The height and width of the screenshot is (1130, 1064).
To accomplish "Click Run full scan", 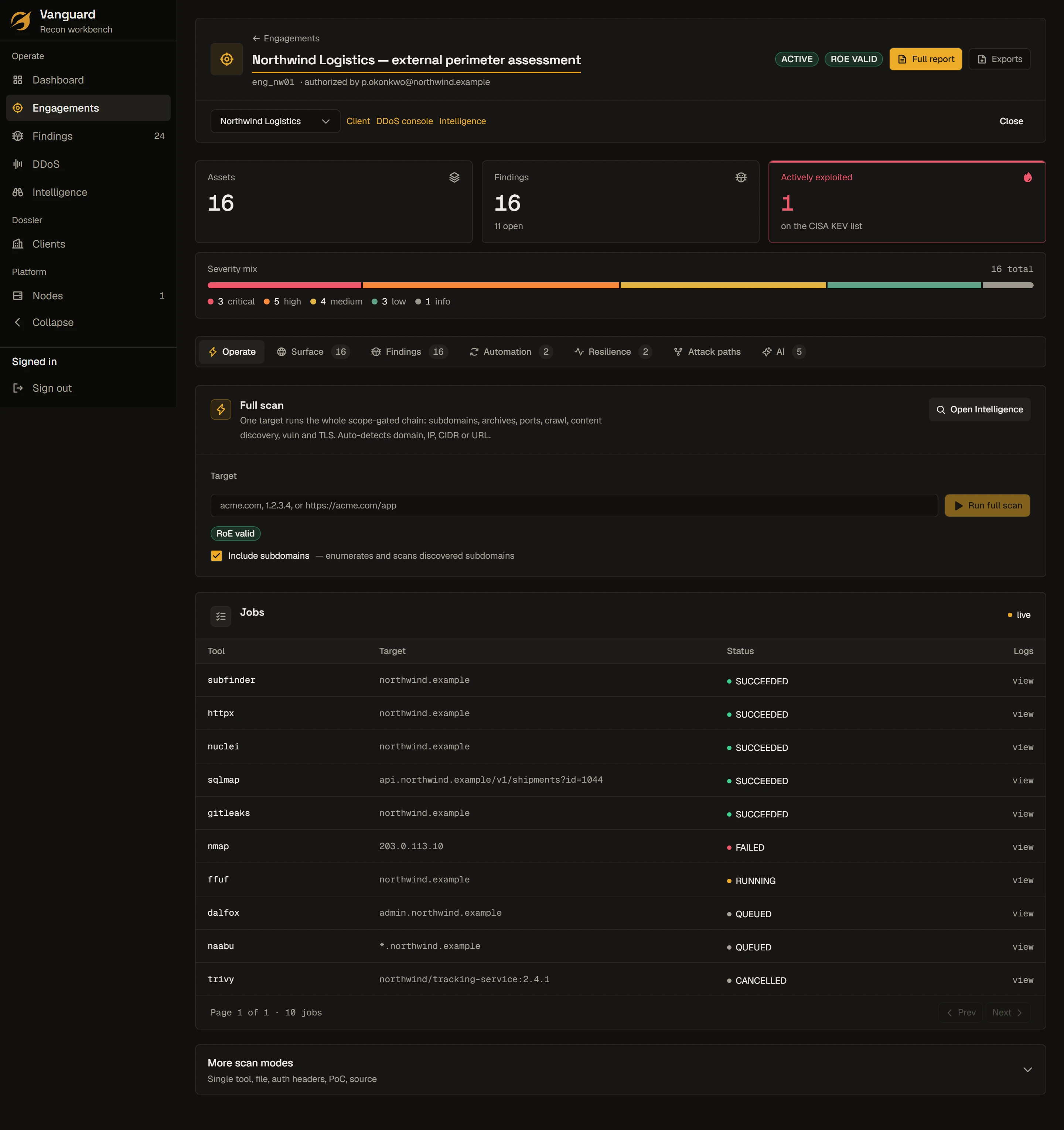I will 987,505.
